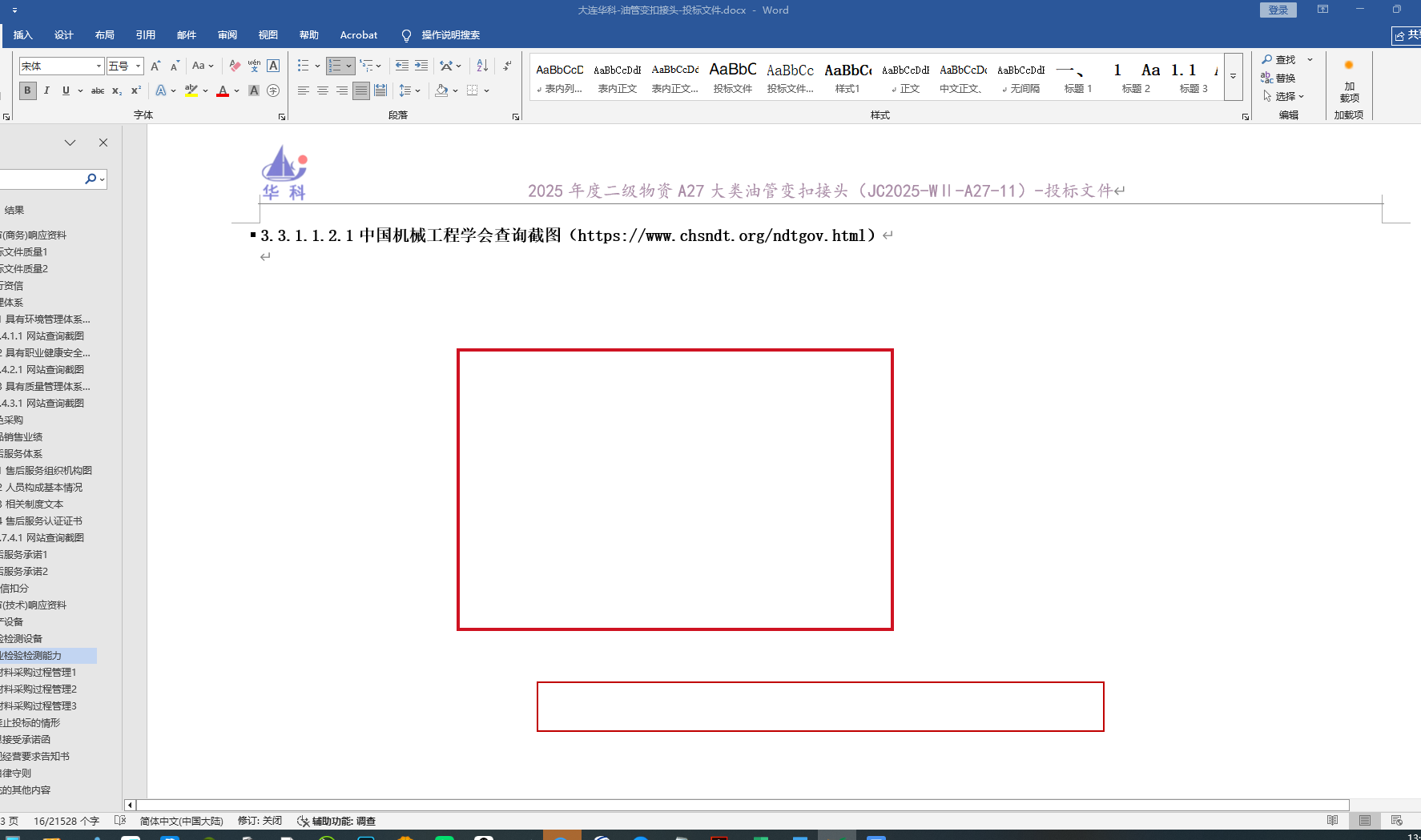This screenshot has width=1421, height=840.
Task: Click the enclosed character icon
Action: [x=273, y=90]
